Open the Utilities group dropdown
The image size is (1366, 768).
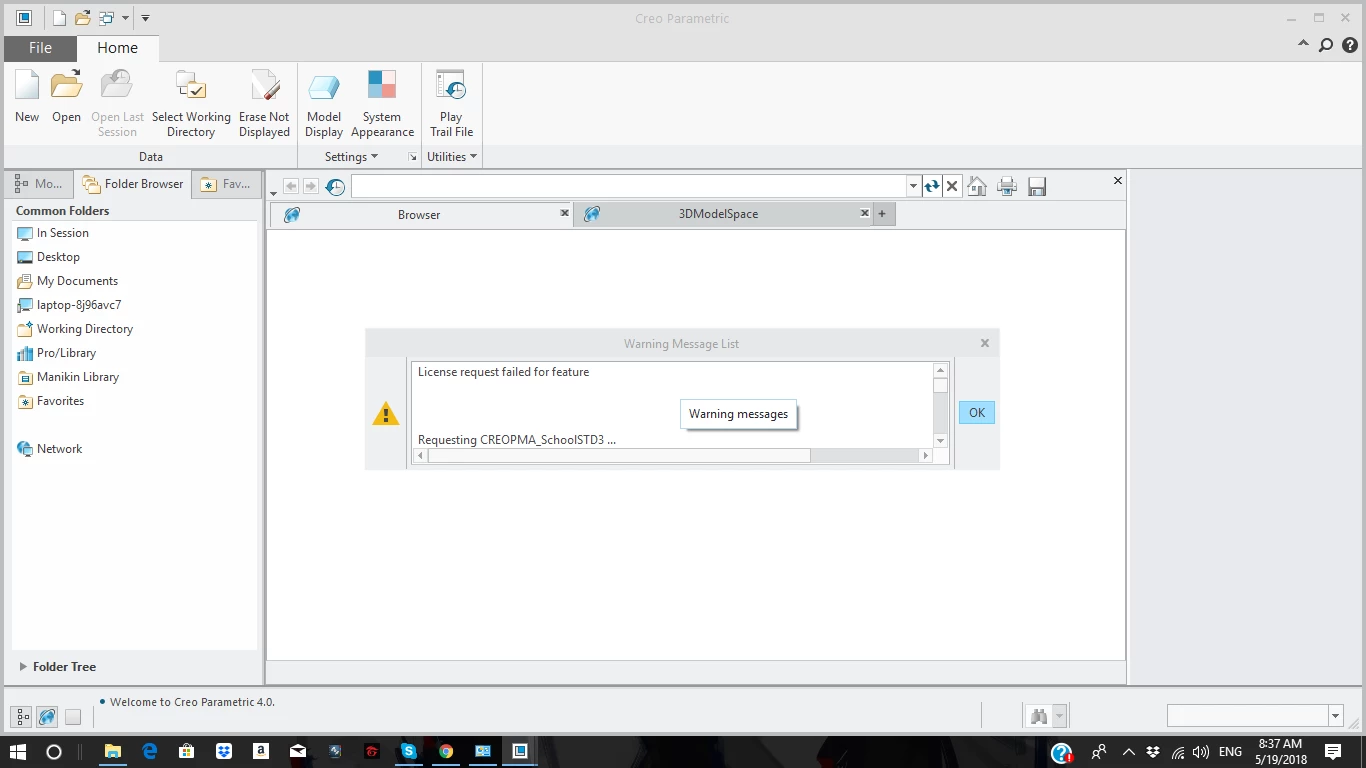coord(452,157)
